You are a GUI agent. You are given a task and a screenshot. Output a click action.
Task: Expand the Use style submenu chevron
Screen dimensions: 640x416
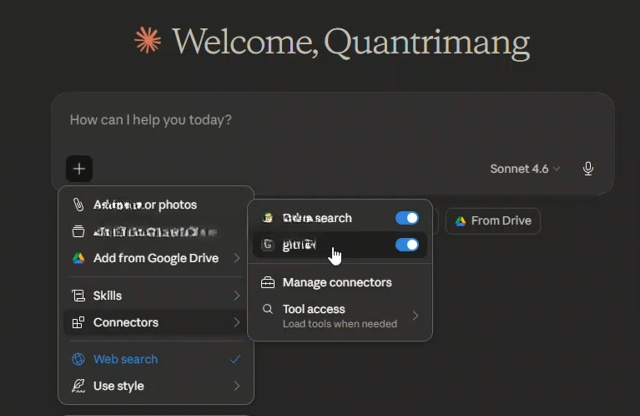click(x=237, y=386)
